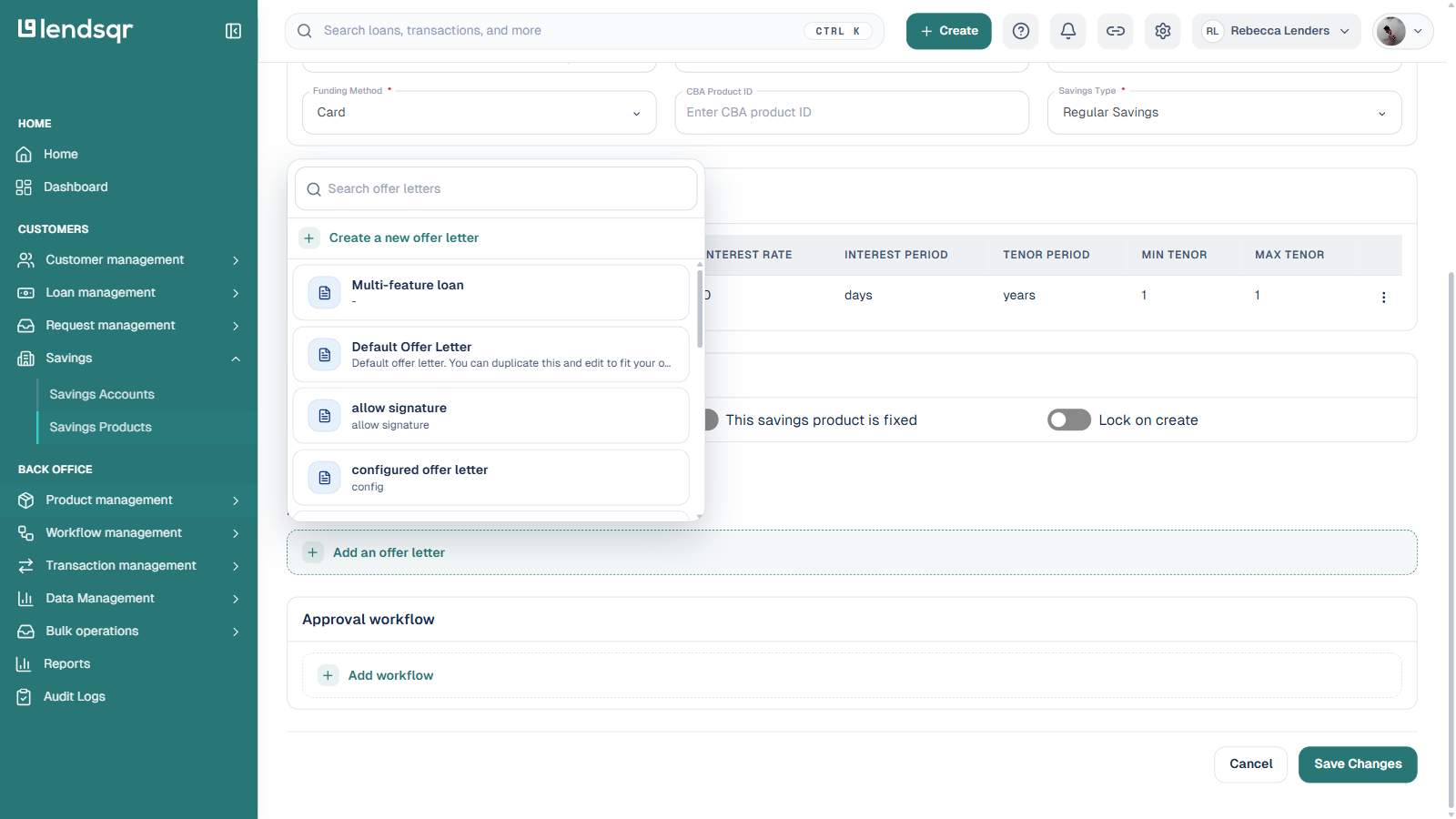Expand Bulk operations menu
Viewport: 1456px width, 819px height.
129,632
